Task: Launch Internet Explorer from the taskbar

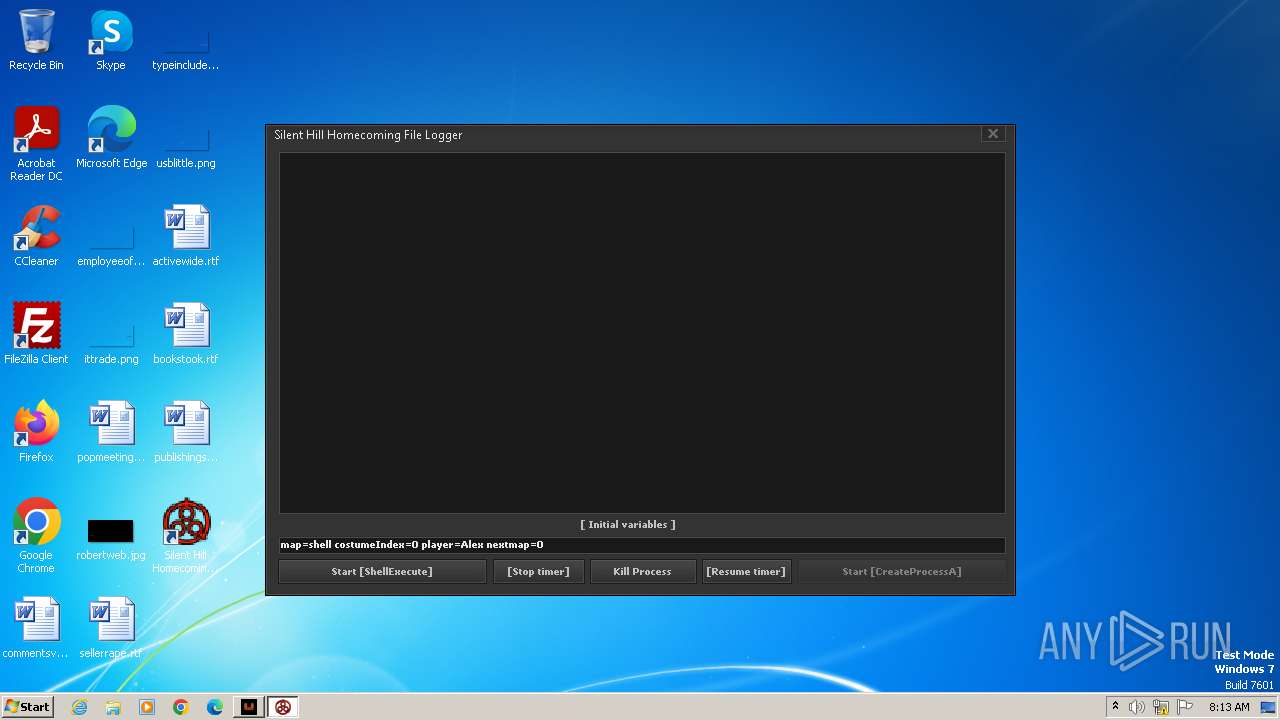Action: point(79,707)
